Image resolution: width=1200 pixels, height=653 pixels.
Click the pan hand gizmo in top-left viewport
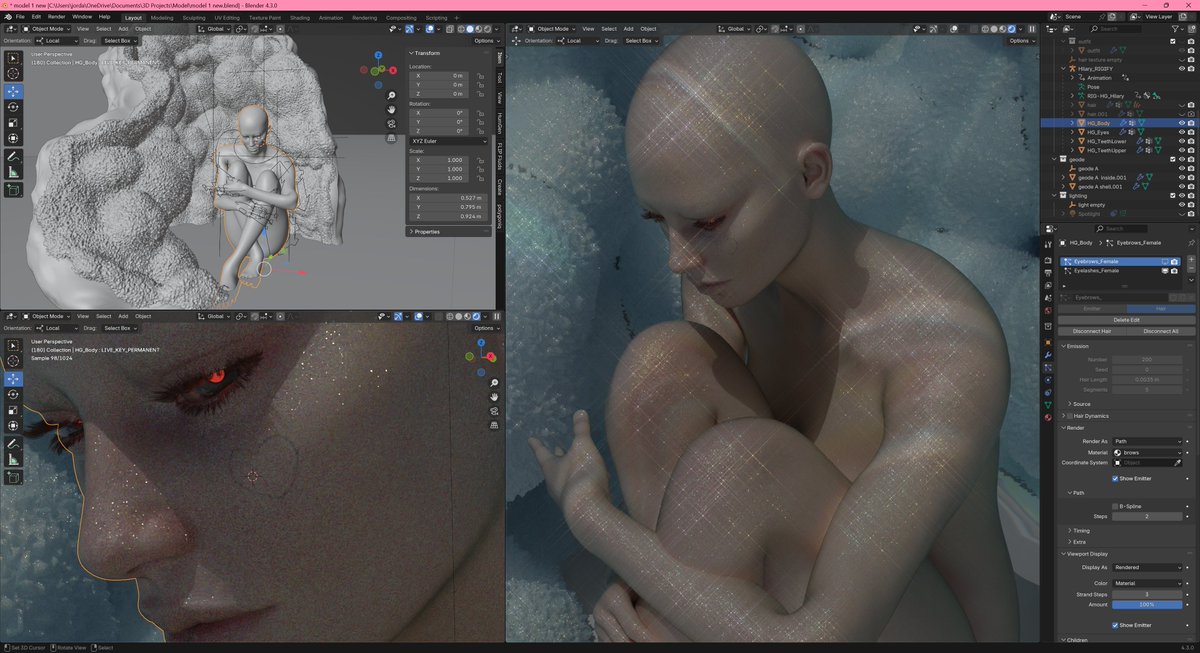click(x=390, y=109)
